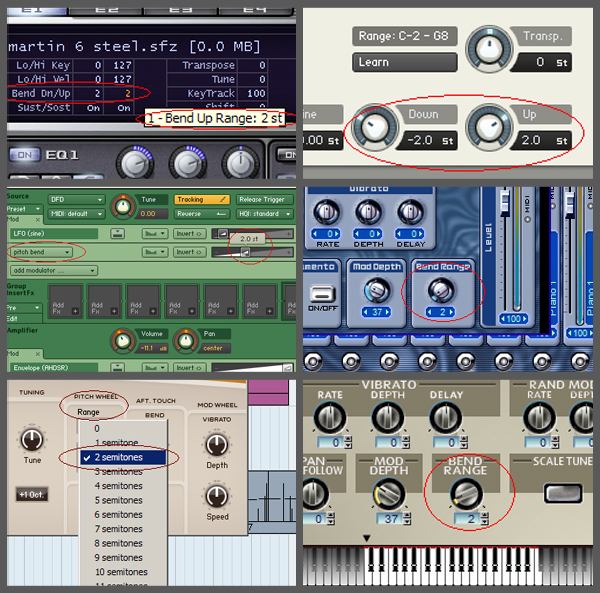The height and width of the screenshot is (593, 600).
Task: Select 10 semitones menu entry
Action: pos(123,572)
